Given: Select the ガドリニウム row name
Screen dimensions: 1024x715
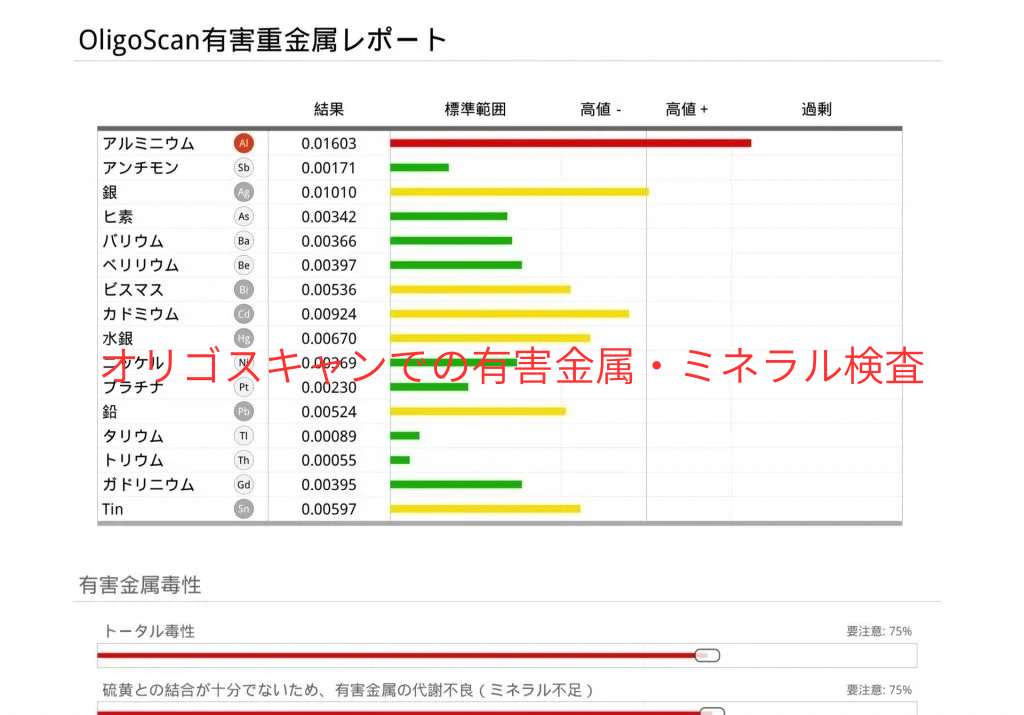Looking at the screenshot, I should (x=148, y=485).
